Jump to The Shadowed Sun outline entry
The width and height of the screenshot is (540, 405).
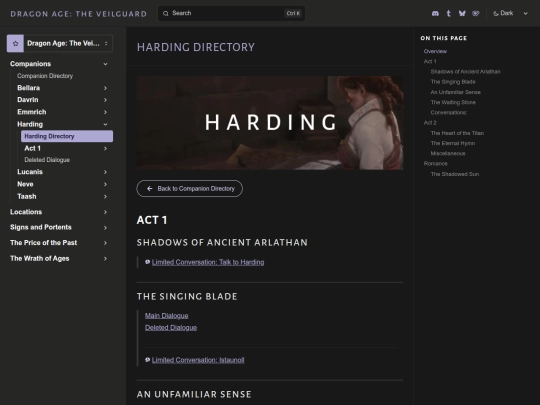[455, 174]
